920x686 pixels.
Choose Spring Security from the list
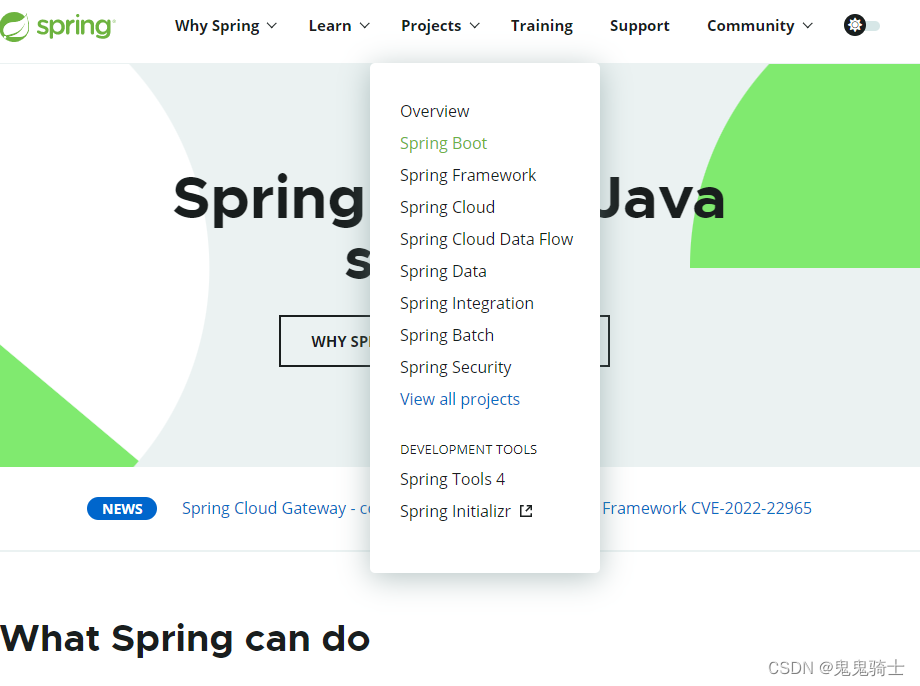(x=456, y=367)
